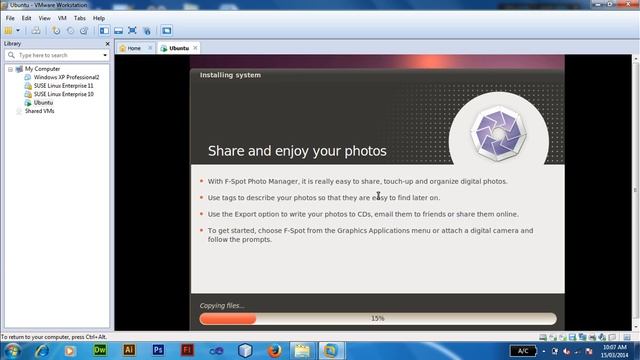640x360 pixels.
Task: Select Shared VMs in the library
Action: point(39,111)
